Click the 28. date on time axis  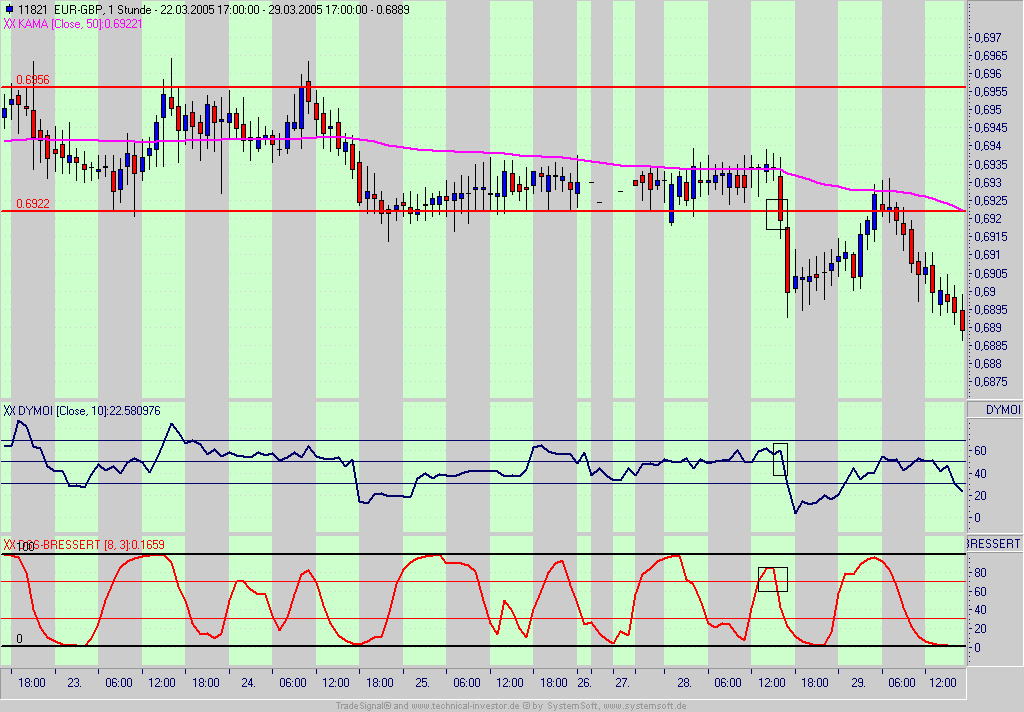pos(684,683)
